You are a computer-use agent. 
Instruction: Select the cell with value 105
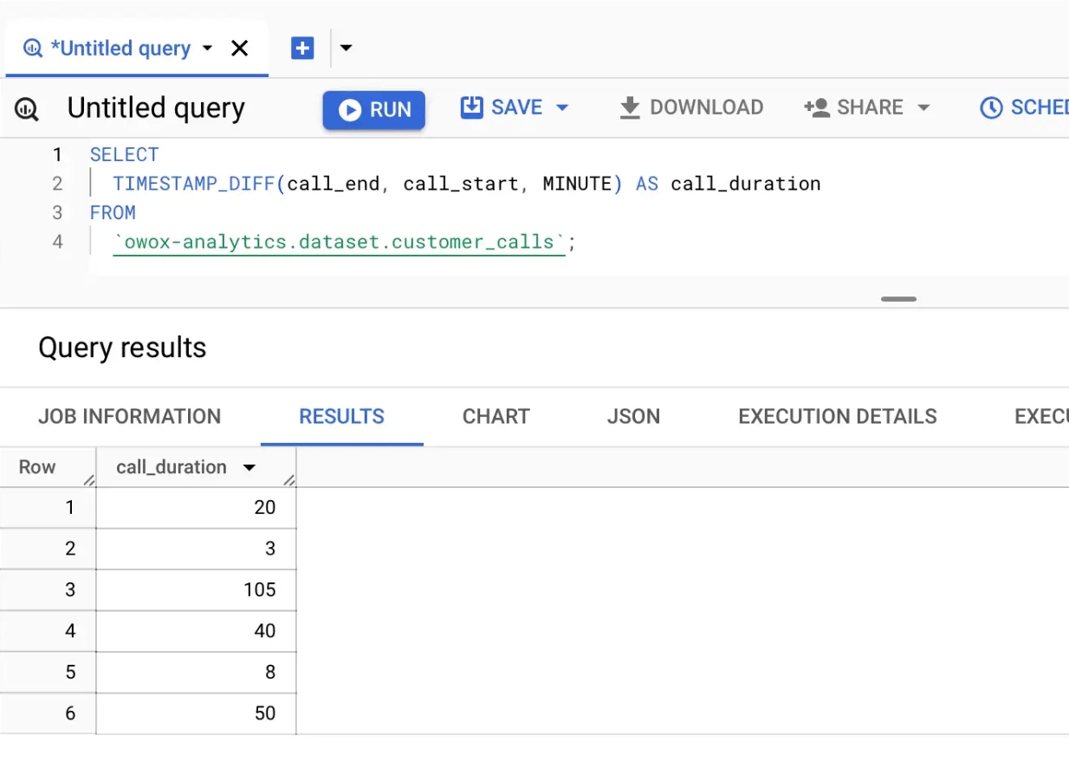click(x=196, y=590)
